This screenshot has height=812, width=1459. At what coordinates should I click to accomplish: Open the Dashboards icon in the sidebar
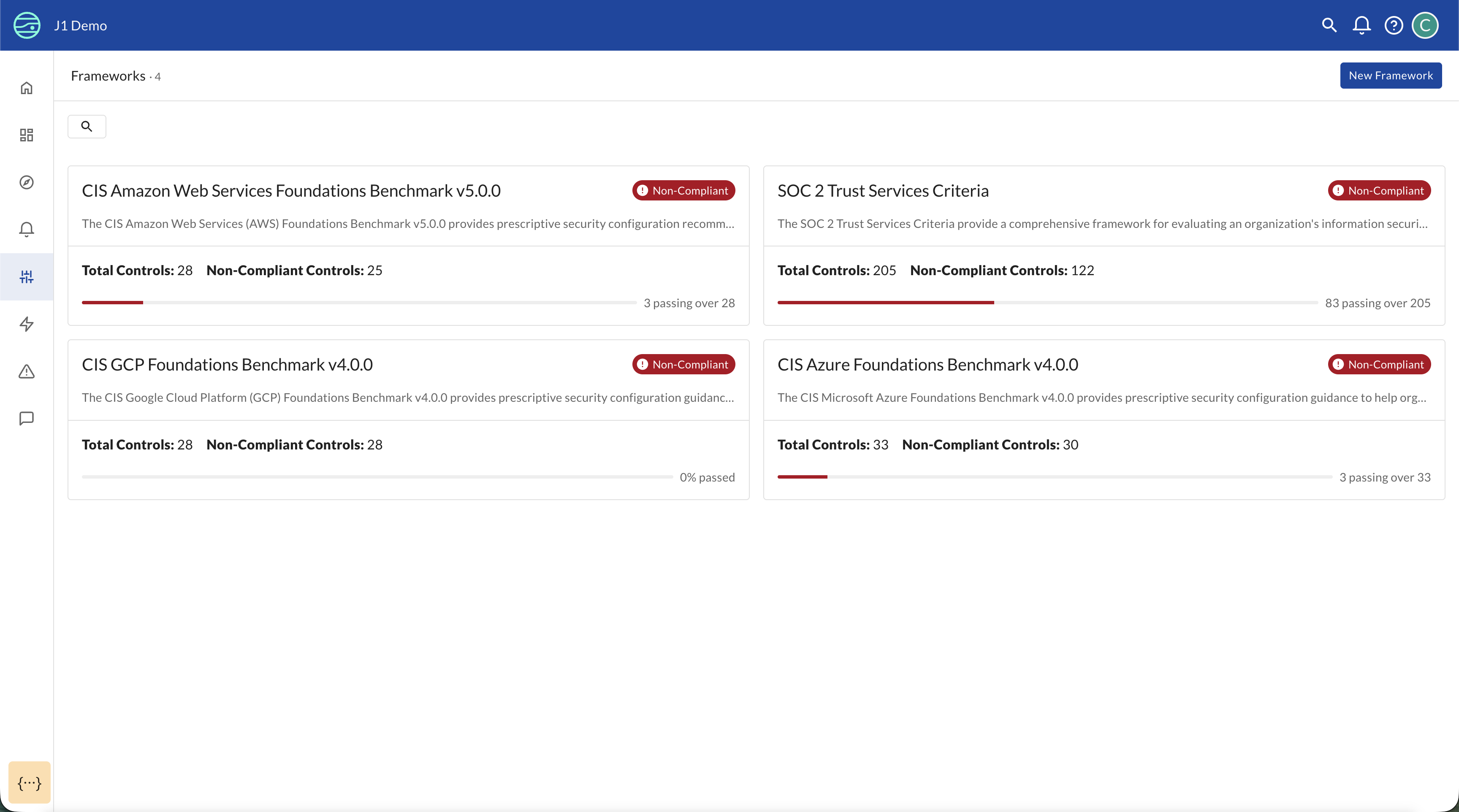[27, 135]
